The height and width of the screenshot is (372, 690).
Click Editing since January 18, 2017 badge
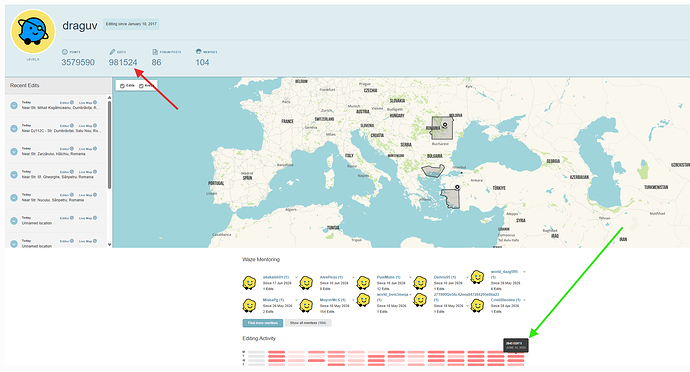pyautogui.click(x=131, y=24)
